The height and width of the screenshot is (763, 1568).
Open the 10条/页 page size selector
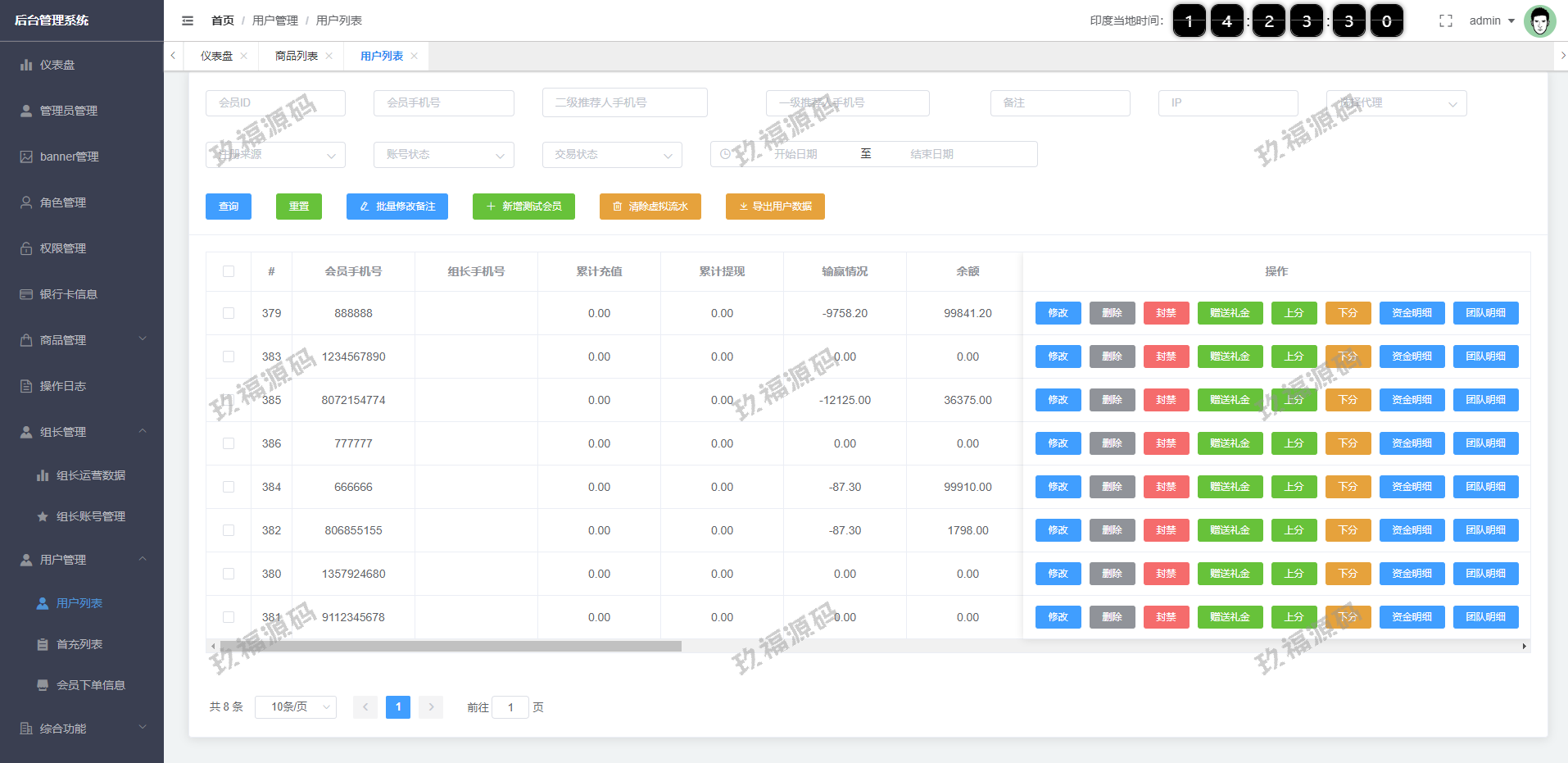[x=295, y=706]
